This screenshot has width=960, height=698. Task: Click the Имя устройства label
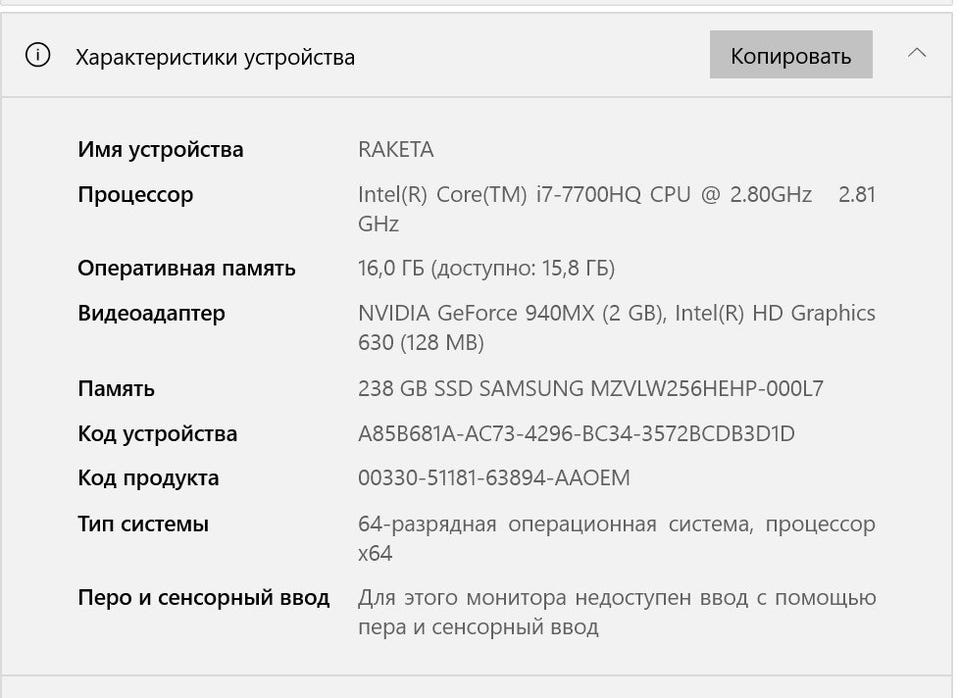coord(160,149)
